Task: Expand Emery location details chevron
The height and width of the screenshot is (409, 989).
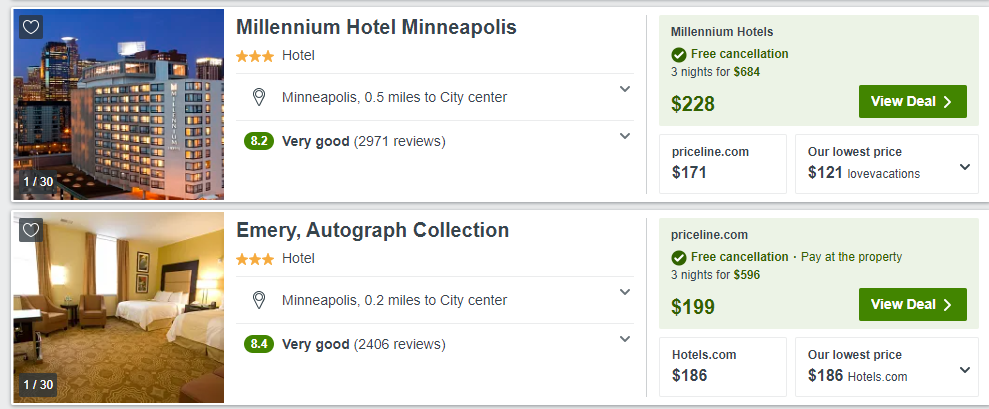Action: tap(625, 292)
